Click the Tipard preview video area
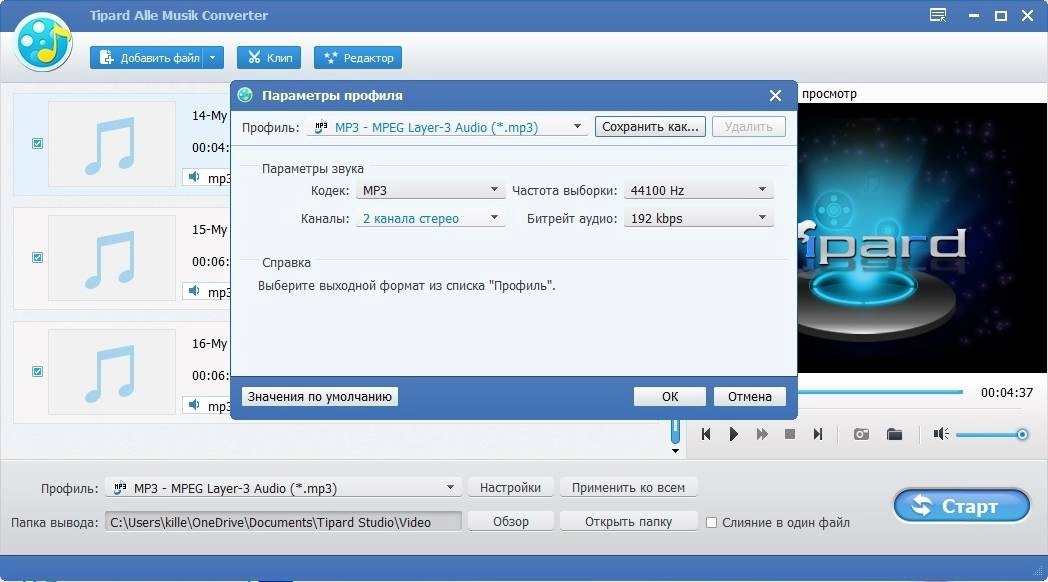 click(922, 238)
